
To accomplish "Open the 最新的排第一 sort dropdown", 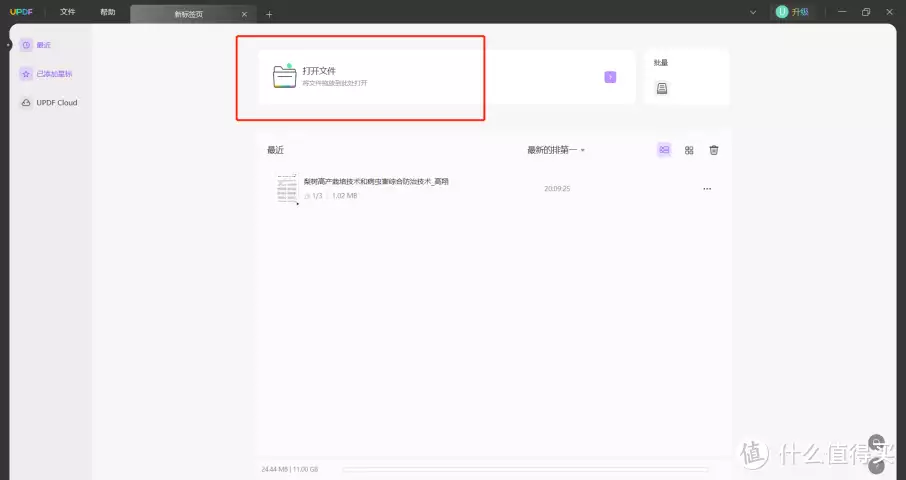I will point(556,150).
